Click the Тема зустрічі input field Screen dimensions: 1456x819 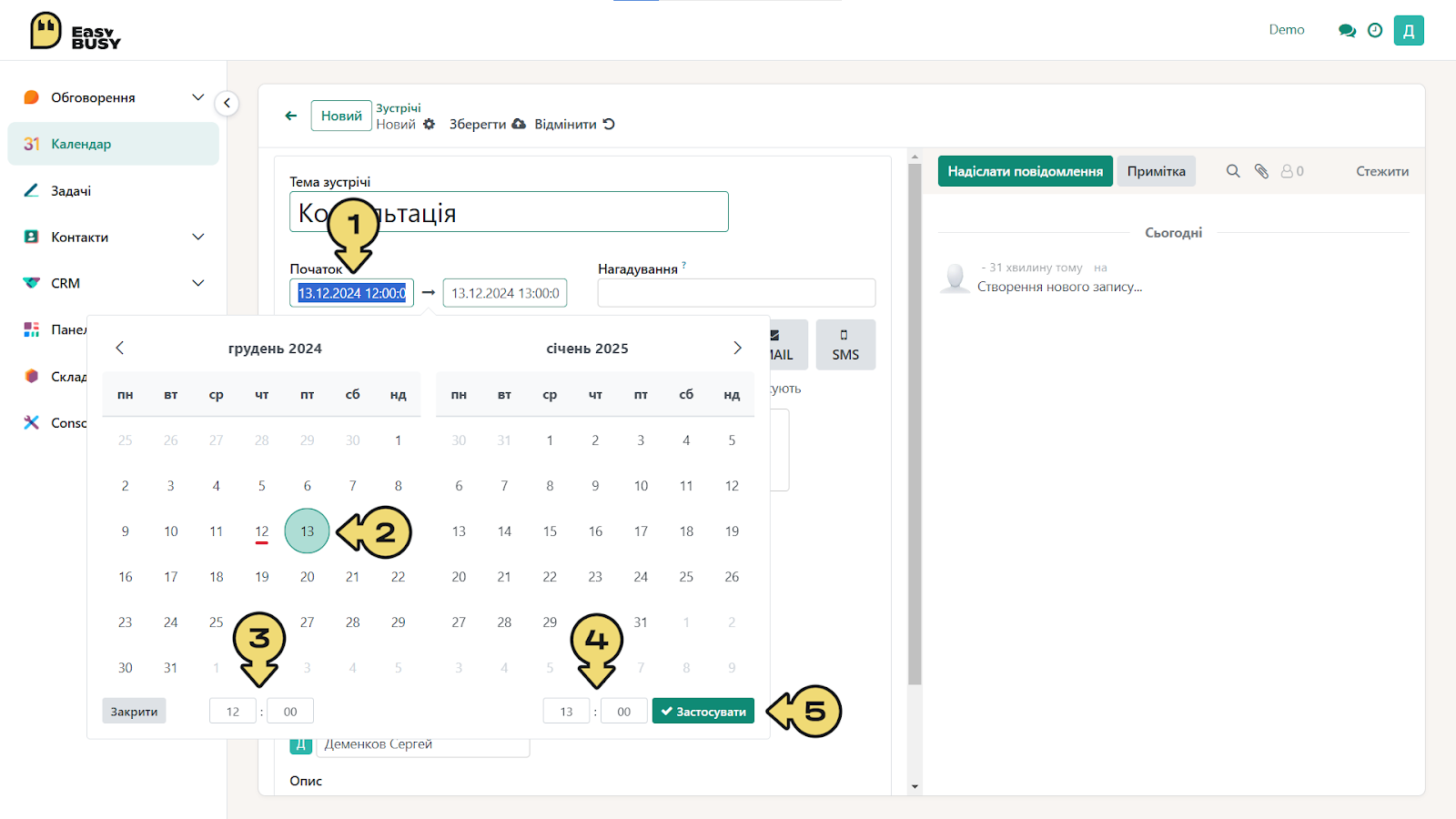point(509,211)
